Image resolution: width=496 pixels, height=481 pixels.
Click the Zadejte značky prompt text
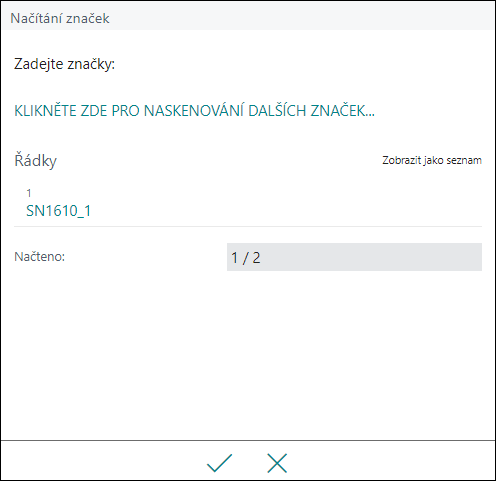point(64,64)
